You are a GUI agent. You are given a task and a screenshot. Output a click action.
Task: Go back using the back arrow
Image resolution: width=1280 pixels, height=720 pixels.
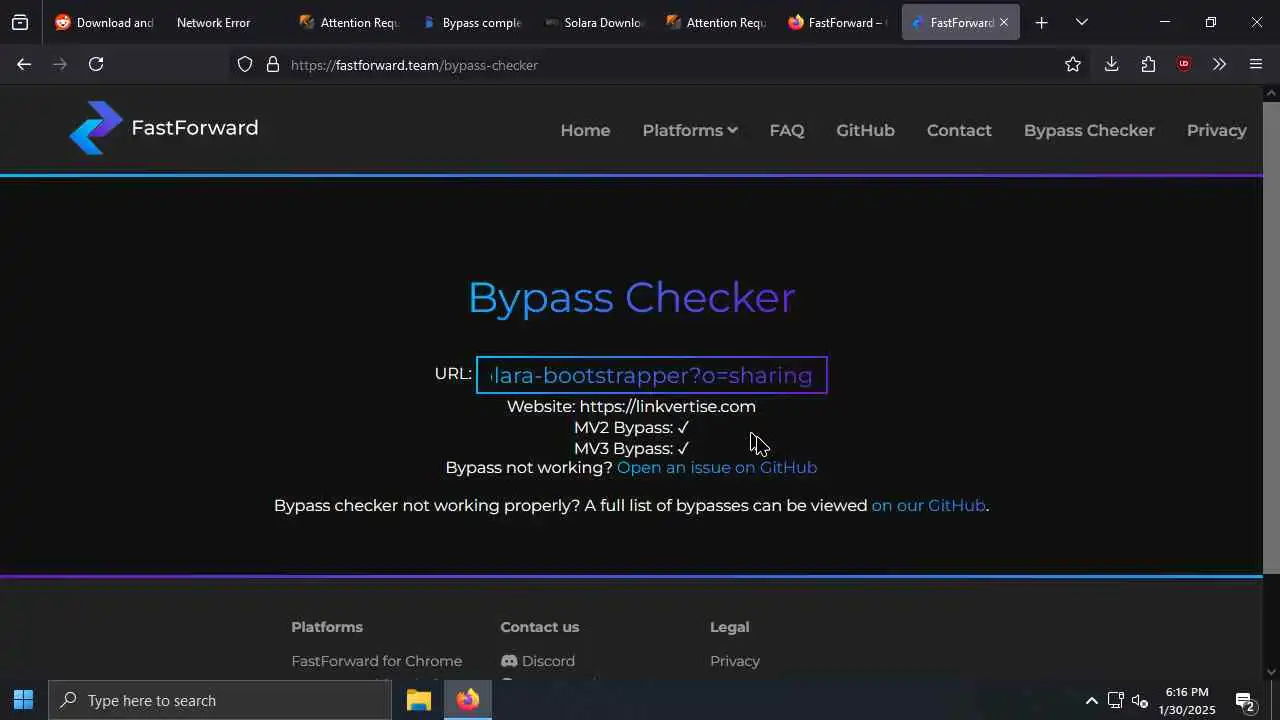(24, 64)
